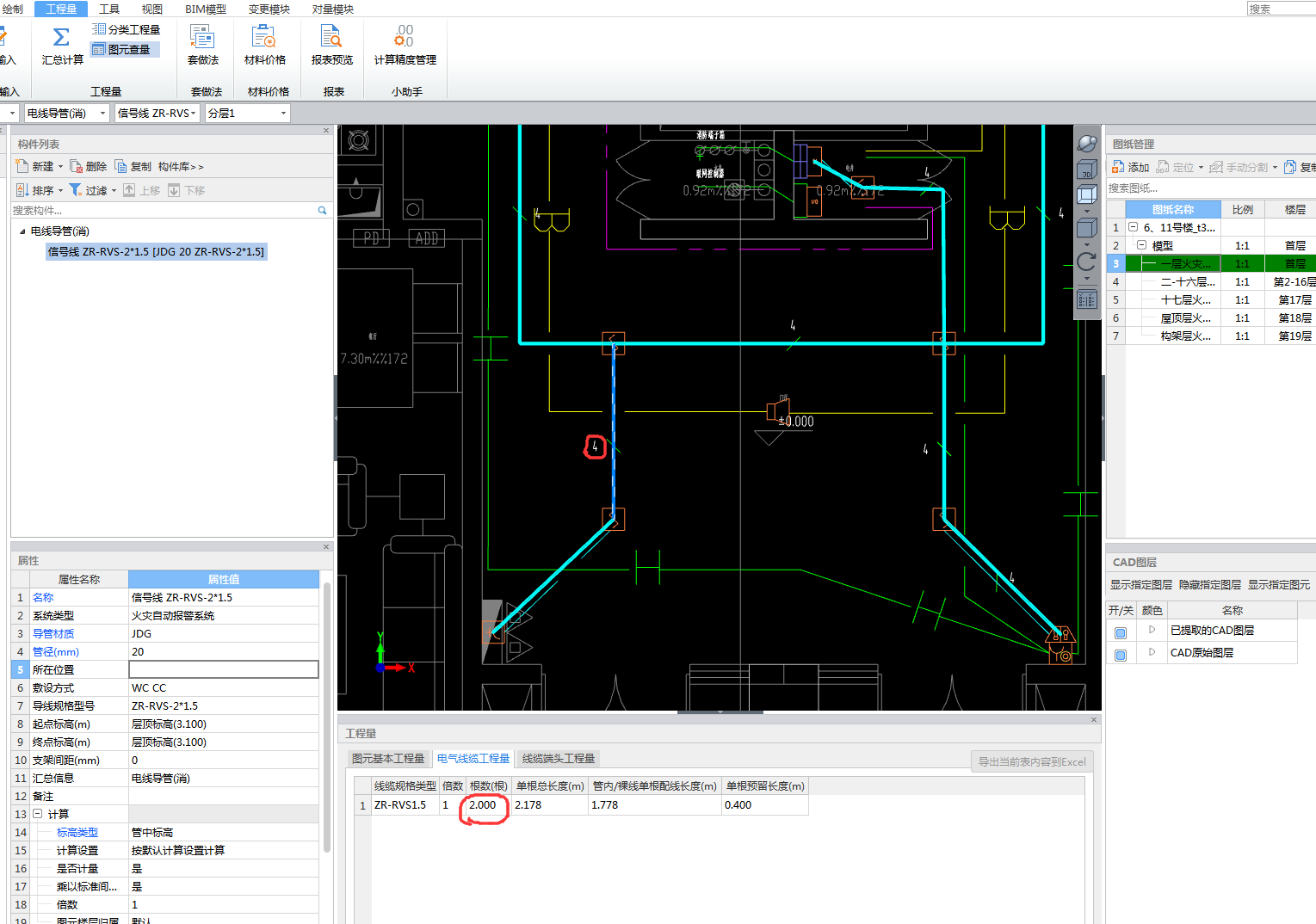Click 定位 locate drawing

tap(1180, 167)
